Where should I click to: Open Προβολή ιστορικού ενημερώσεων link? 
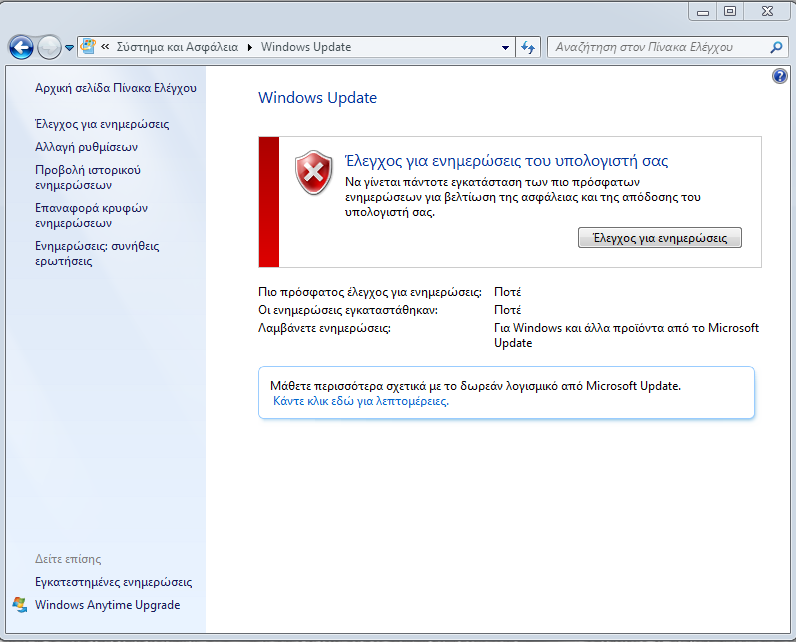click(x=88, y=177)
